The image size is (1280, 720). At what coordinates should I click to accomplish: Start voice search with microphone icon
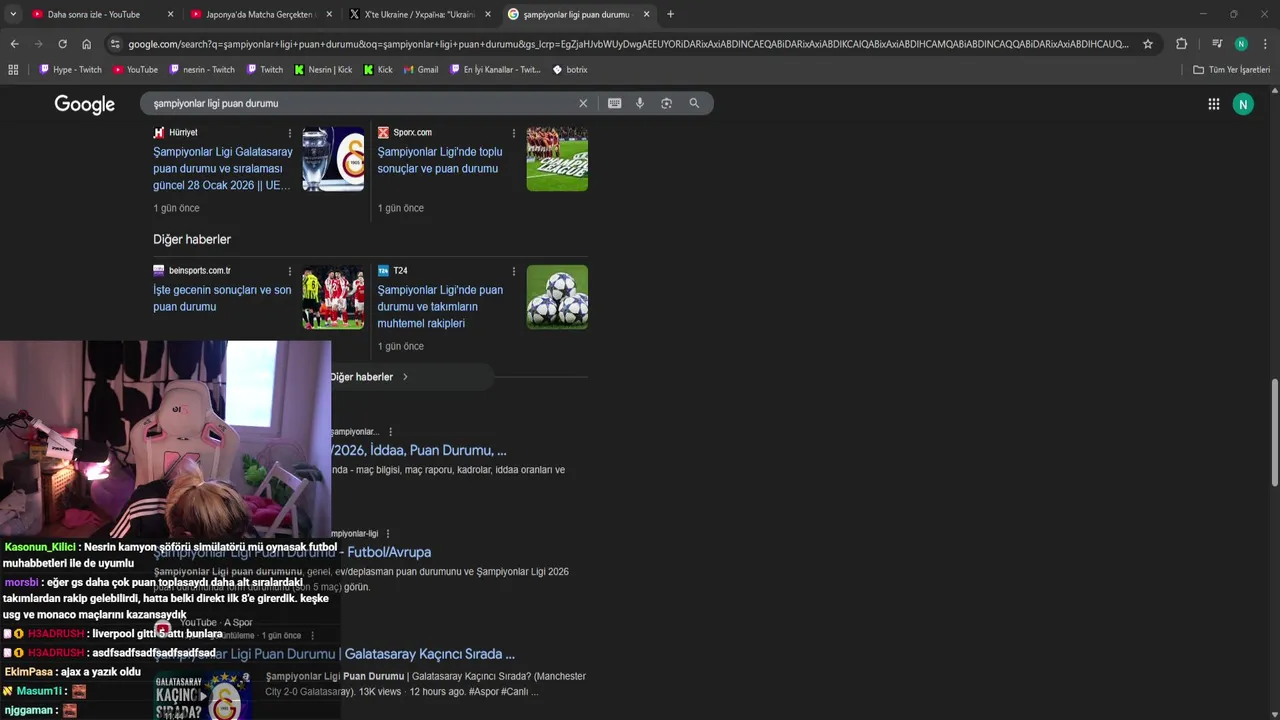coord(640,103)
